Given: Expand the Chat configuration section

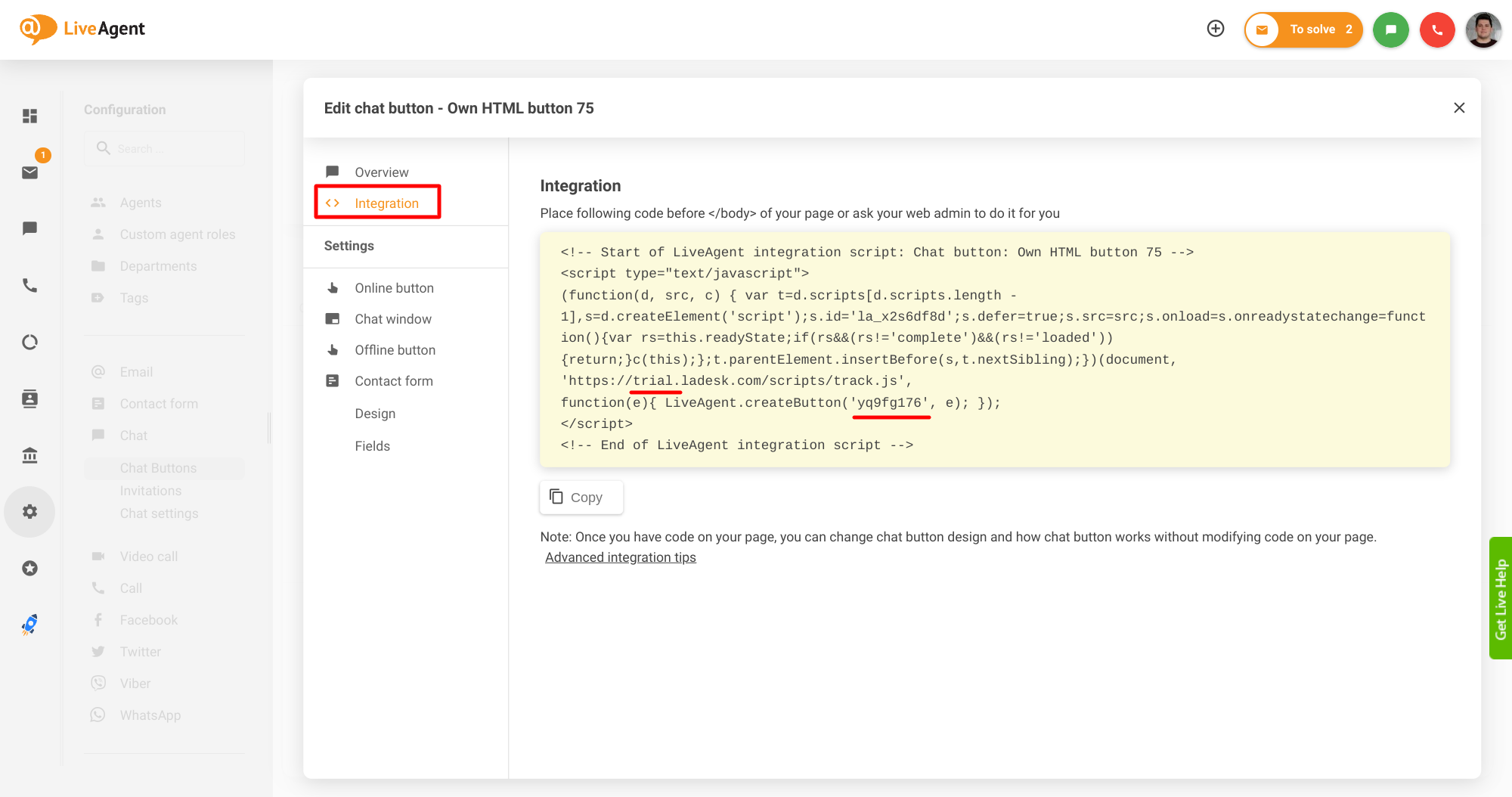Looking at the screenshot, I should (x=133, y=435).
